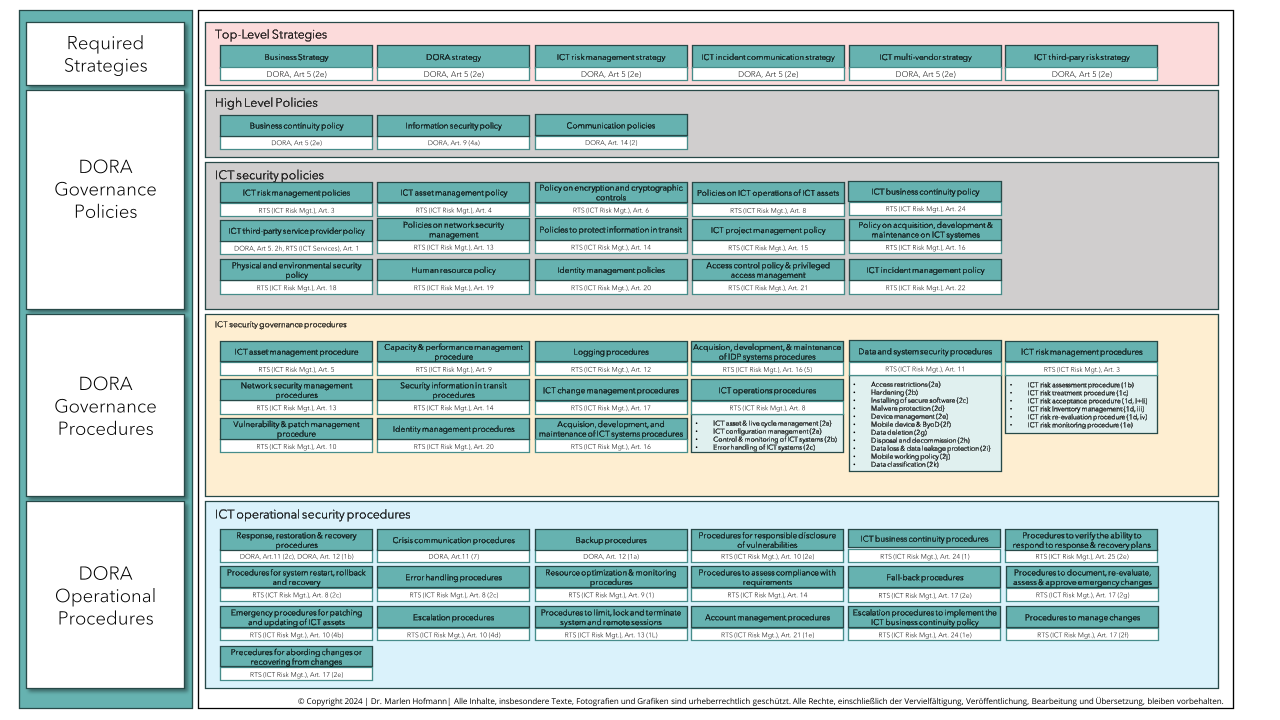Select Vulnerability & patch management procedure box
Viewport: 1280px width, 720px height.
point(296,429)
